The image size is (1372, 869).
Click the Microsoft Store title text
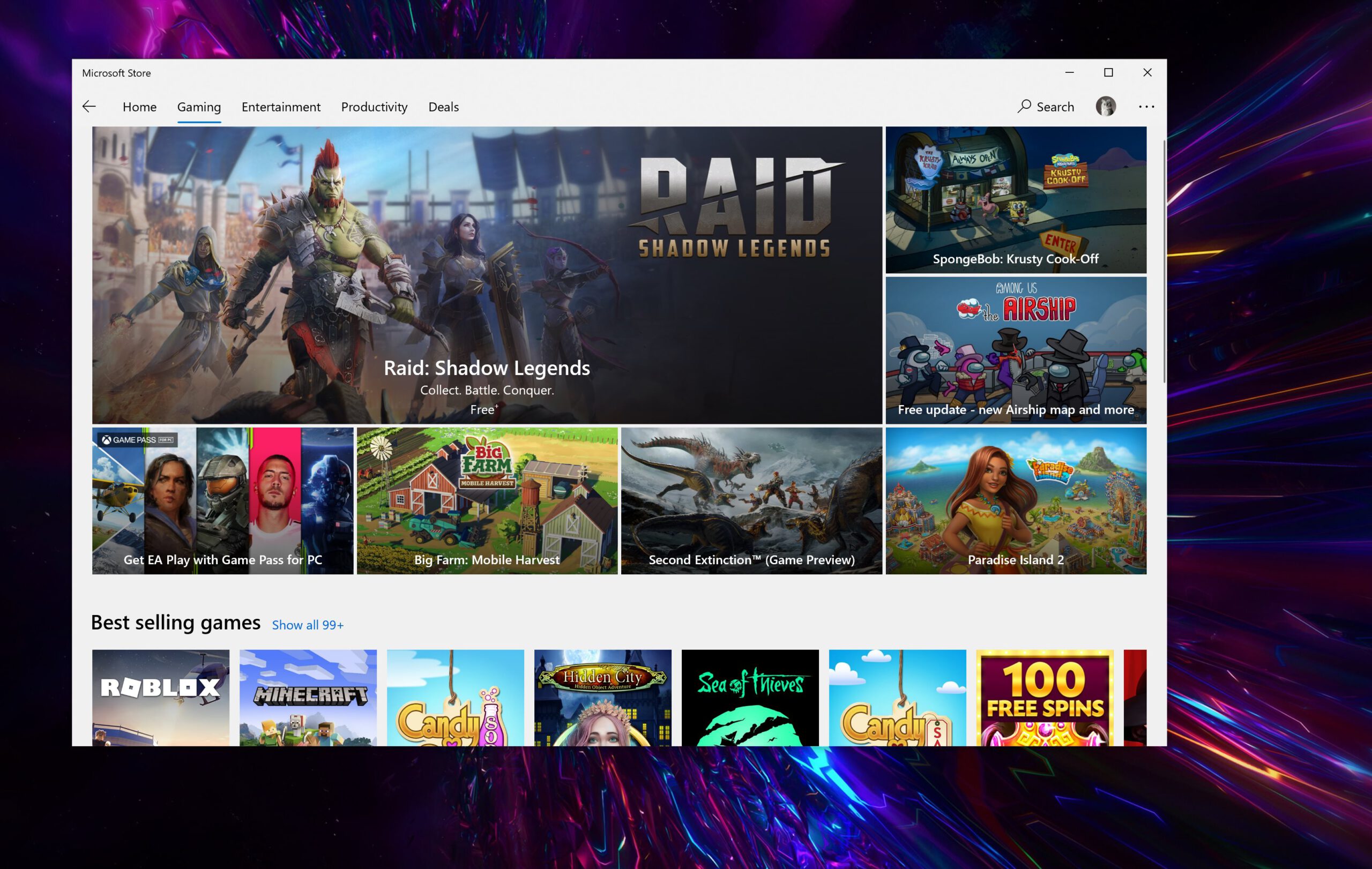pyautogui.click(x=116, y=73)
